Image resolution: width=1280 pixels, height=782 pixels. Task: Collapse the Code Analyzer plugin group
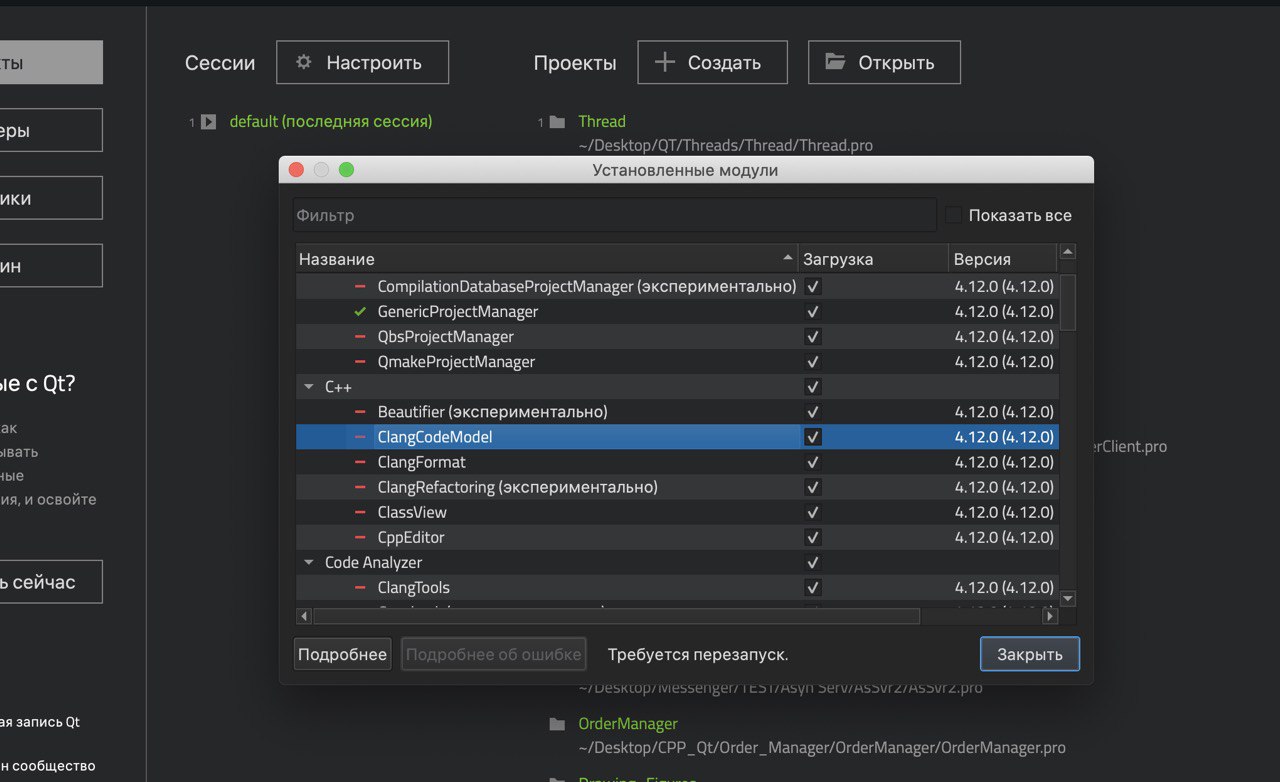point(308,562)
